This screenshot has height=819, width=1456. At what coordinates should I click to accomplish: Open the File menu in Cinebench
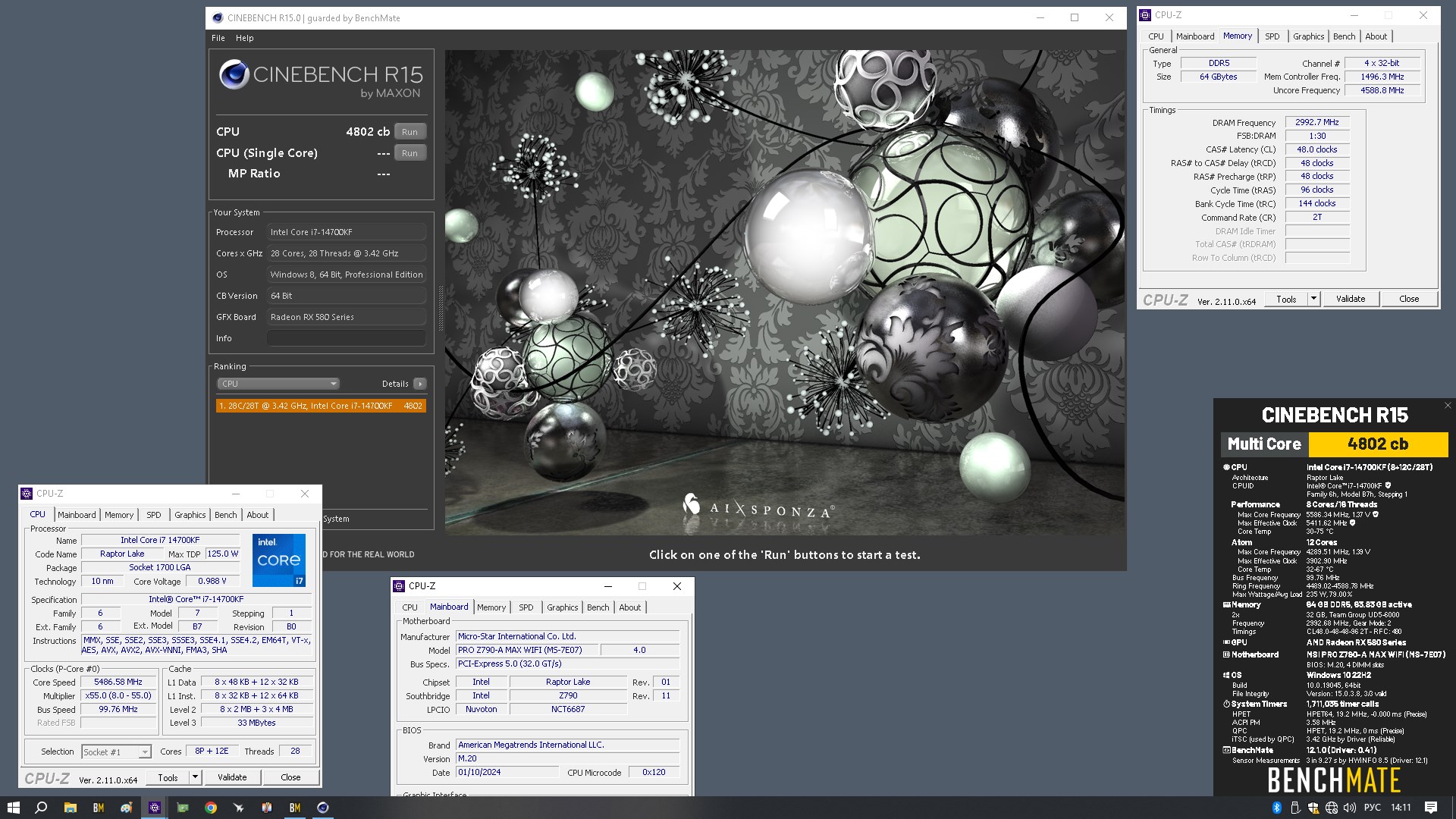tap(218, 38)
